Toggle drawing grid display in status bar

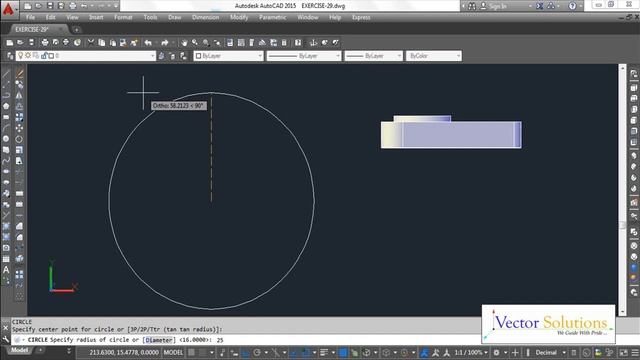point(191,352)
